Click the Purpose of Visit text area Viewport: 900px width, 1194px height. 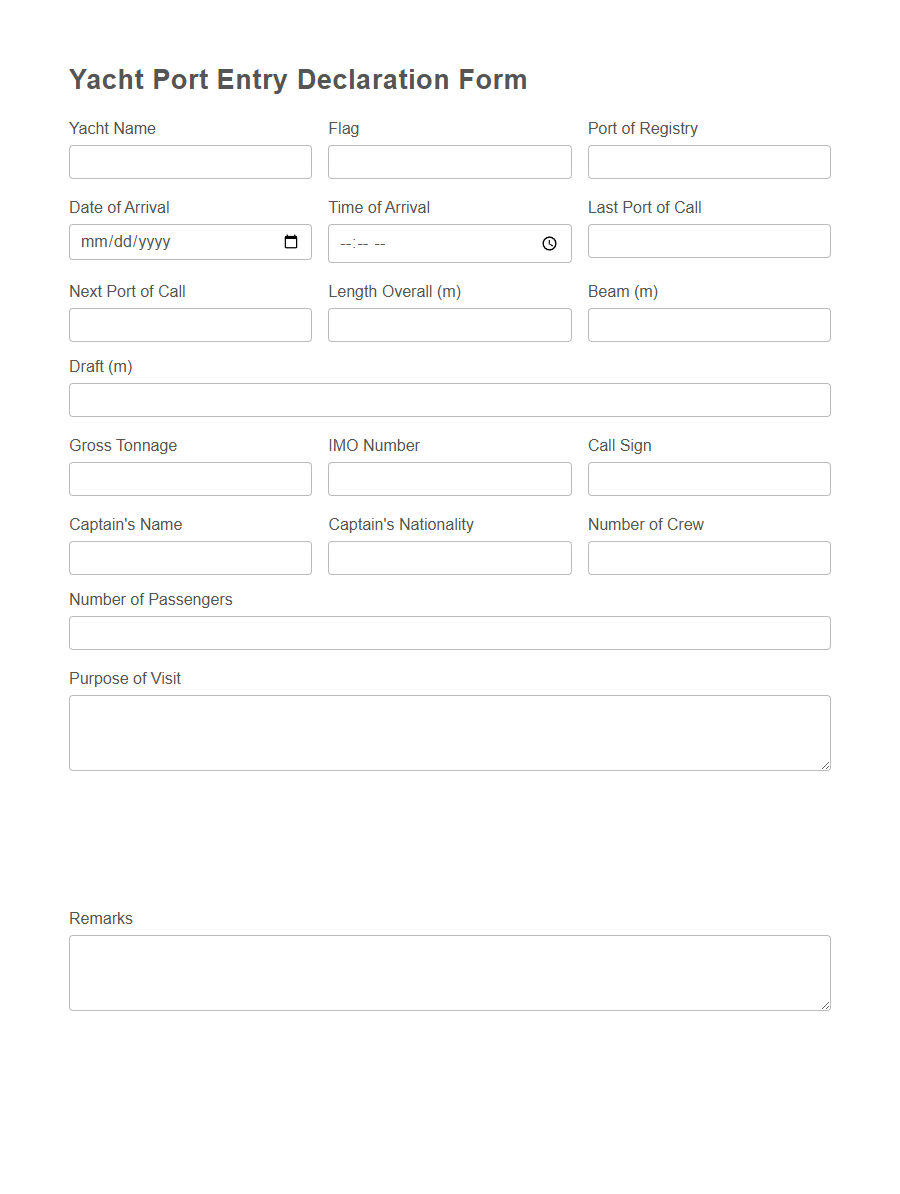(449, 730)
